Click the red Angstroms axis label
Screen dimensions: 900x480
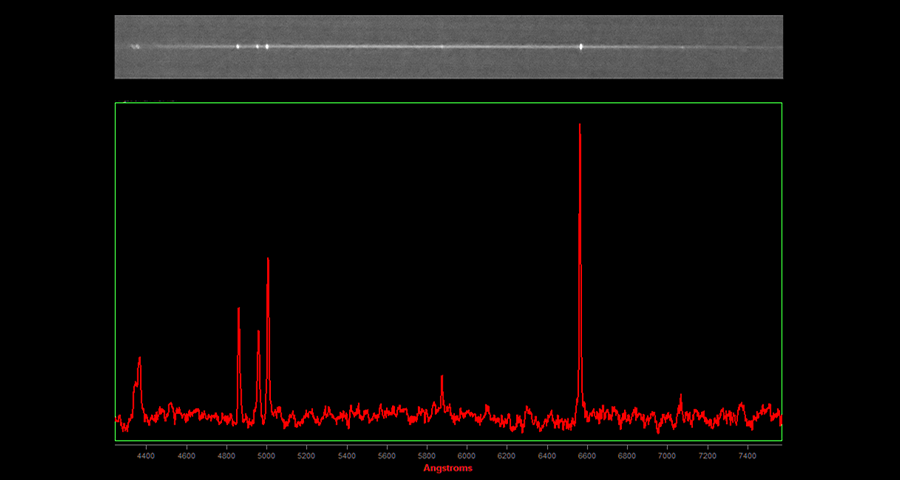tap(447, 468)
